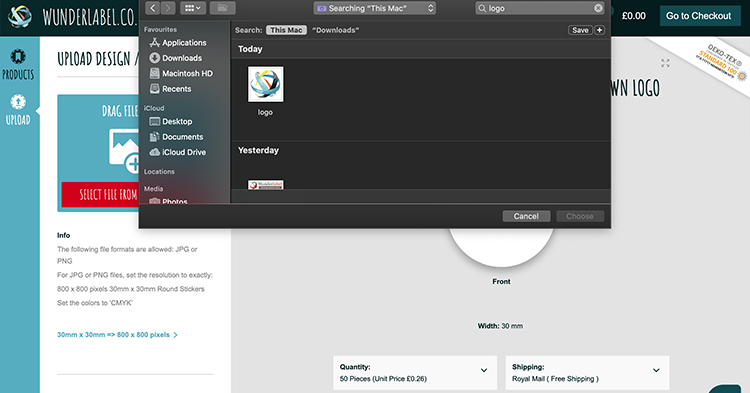The height and width of the screenshot is (393, 750).
Task: Click the Yesterday section header
Action: pos(258,150)
